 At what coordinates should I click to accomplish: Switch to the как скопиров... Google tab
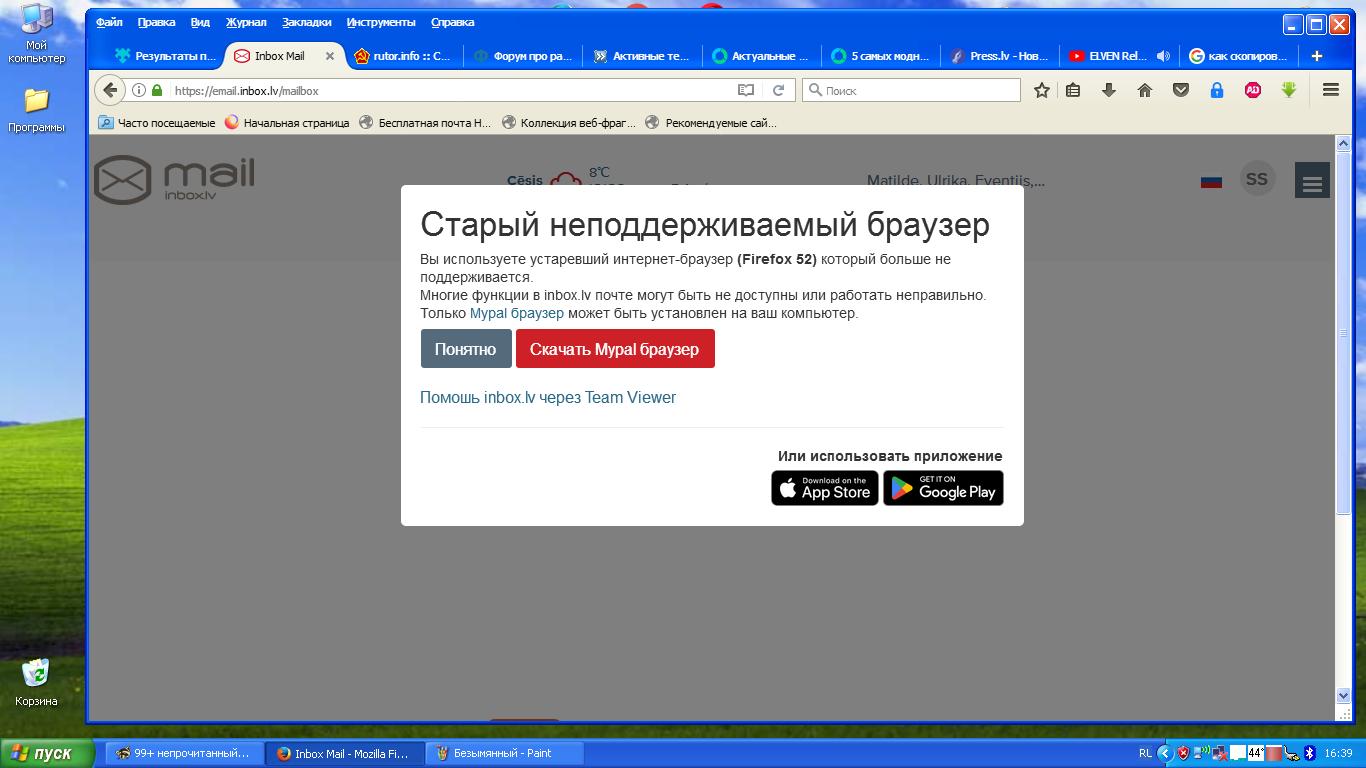[1237, 56]
